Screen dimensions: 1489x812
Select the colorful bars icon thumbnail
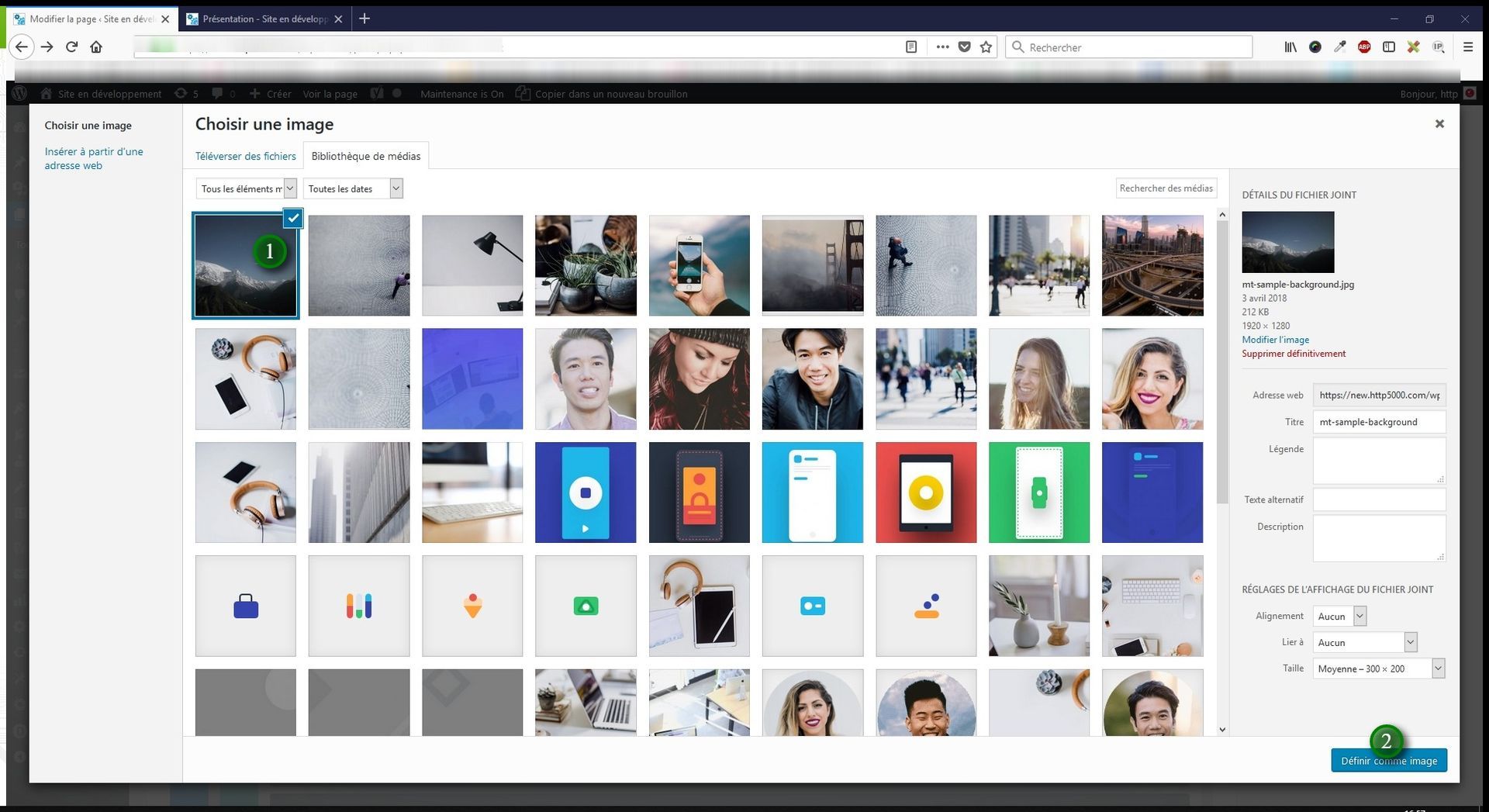(x=359, y=606)
